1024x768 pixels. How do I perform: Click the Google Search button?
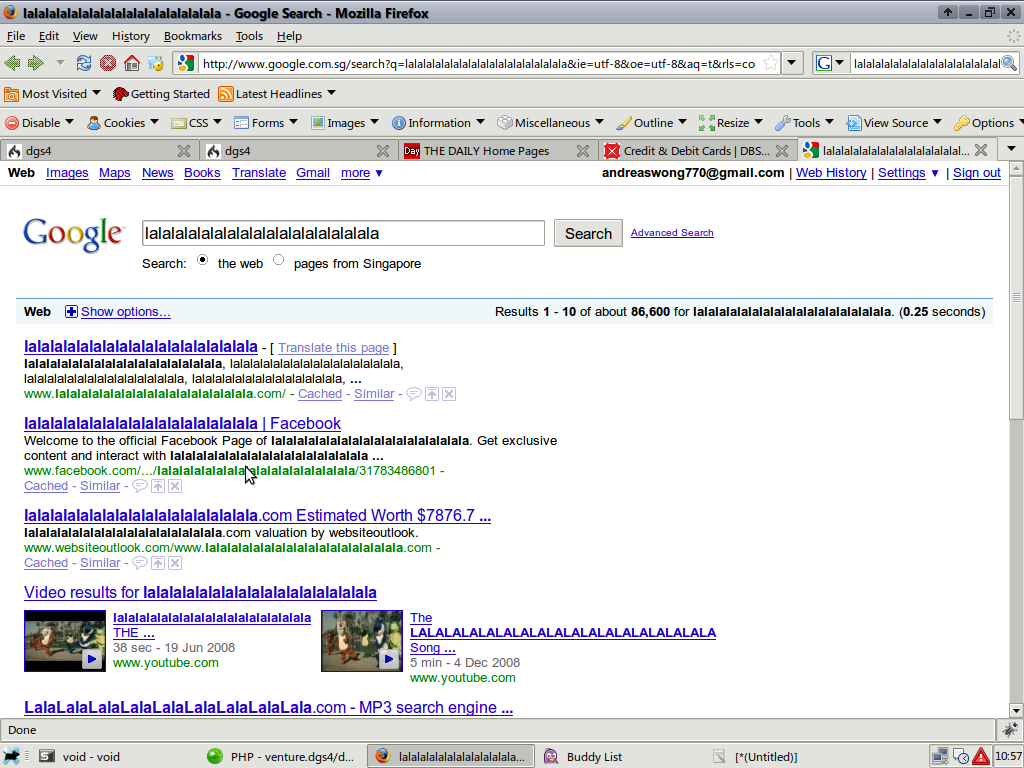588,233
